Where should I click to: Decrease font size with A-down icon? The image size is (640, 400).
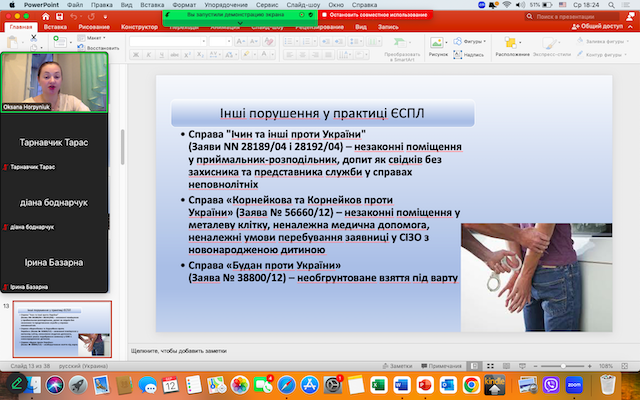pyautogui.click(x=253, y=41)
